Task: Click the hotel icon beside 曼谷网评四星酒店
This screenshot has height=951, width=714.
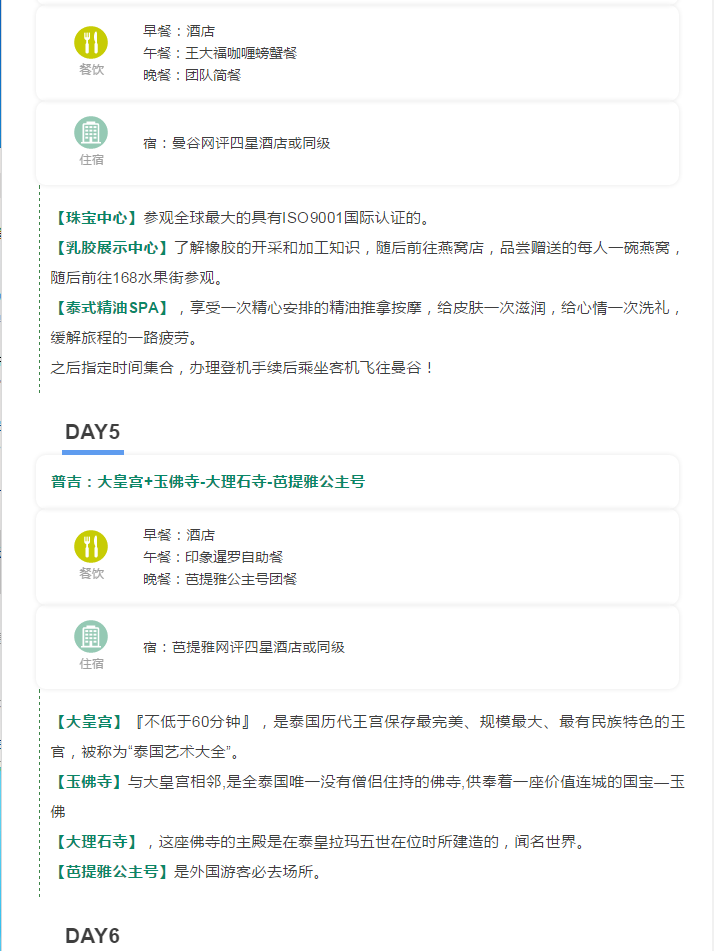Action: [x=91, y=133]
